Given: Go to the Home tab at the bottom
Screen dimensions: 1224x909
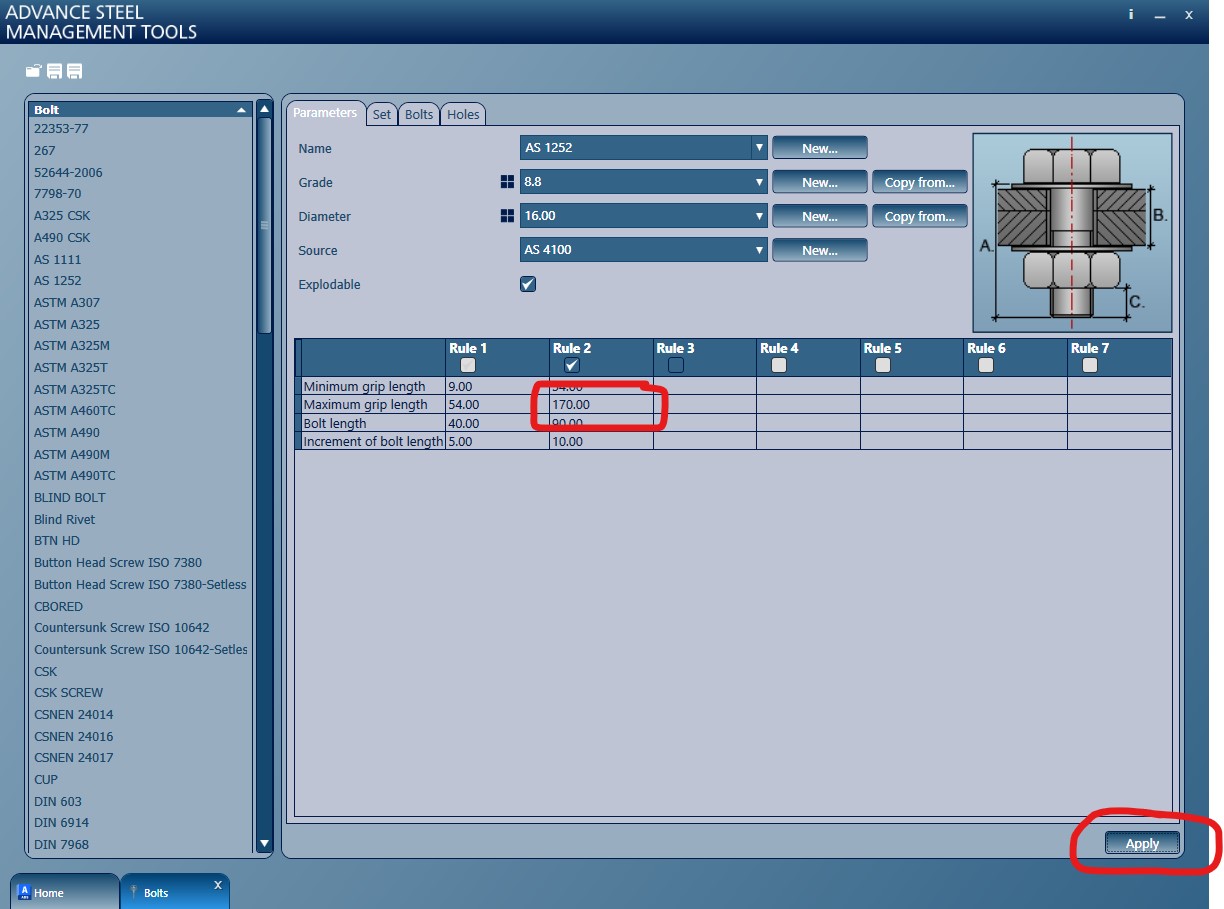Looking at the screenshot, I should 64,892.
